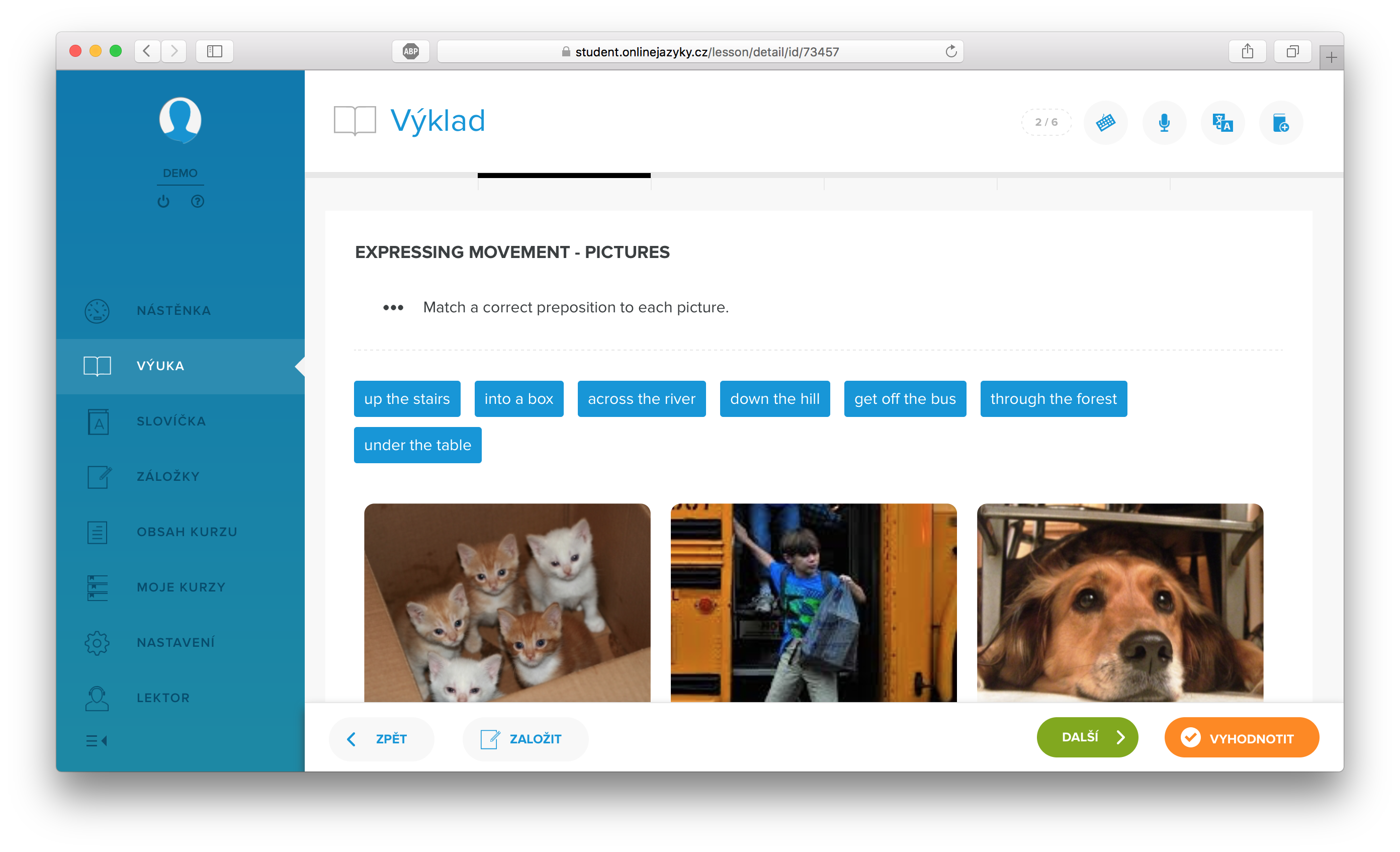Click the third lesson progress segment

coord(737,177)
